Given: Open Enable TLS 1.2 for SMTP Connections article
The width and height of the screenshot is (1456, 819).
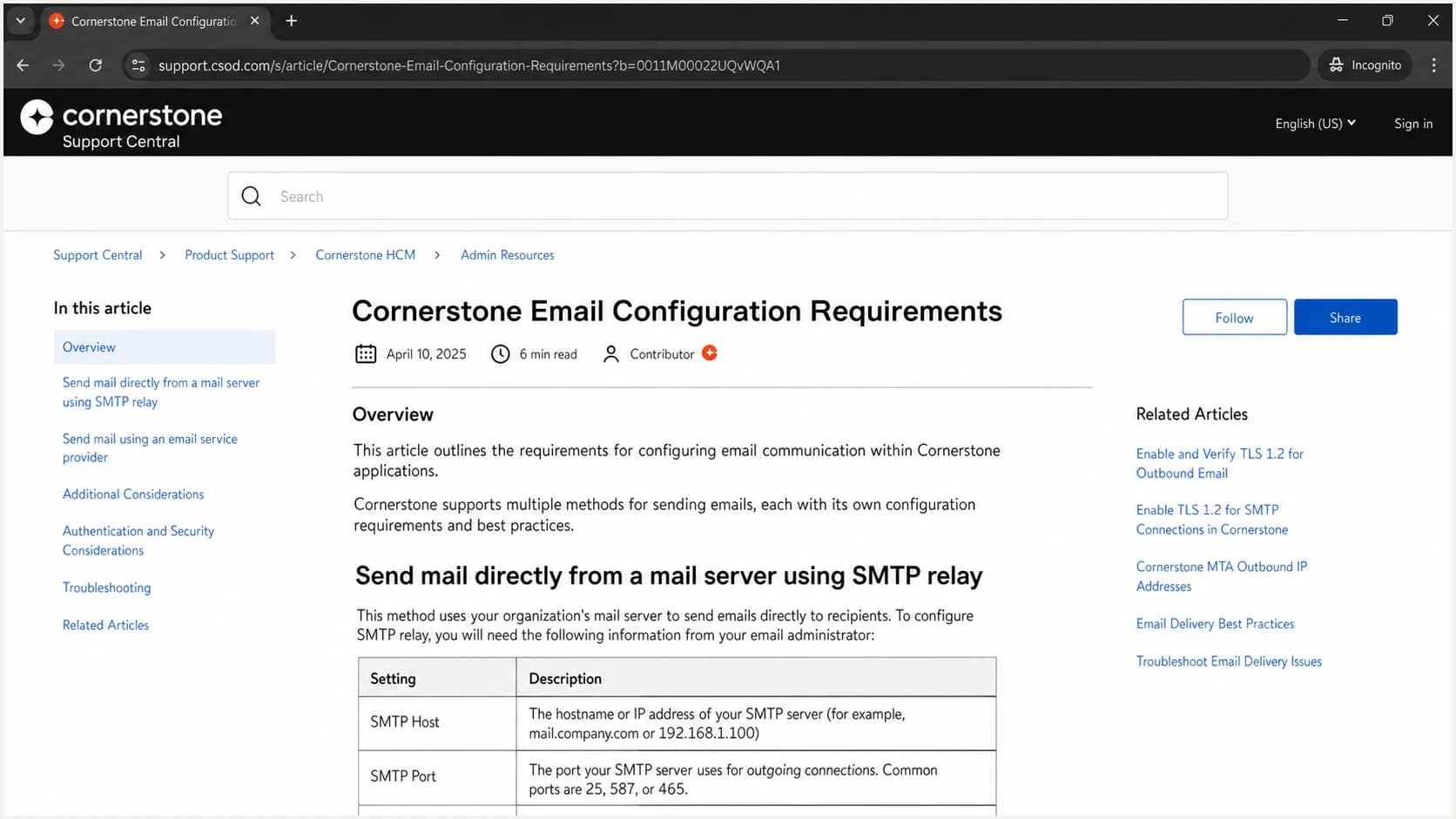Looking at the screenshot, I should click(x=1211, y=520).
